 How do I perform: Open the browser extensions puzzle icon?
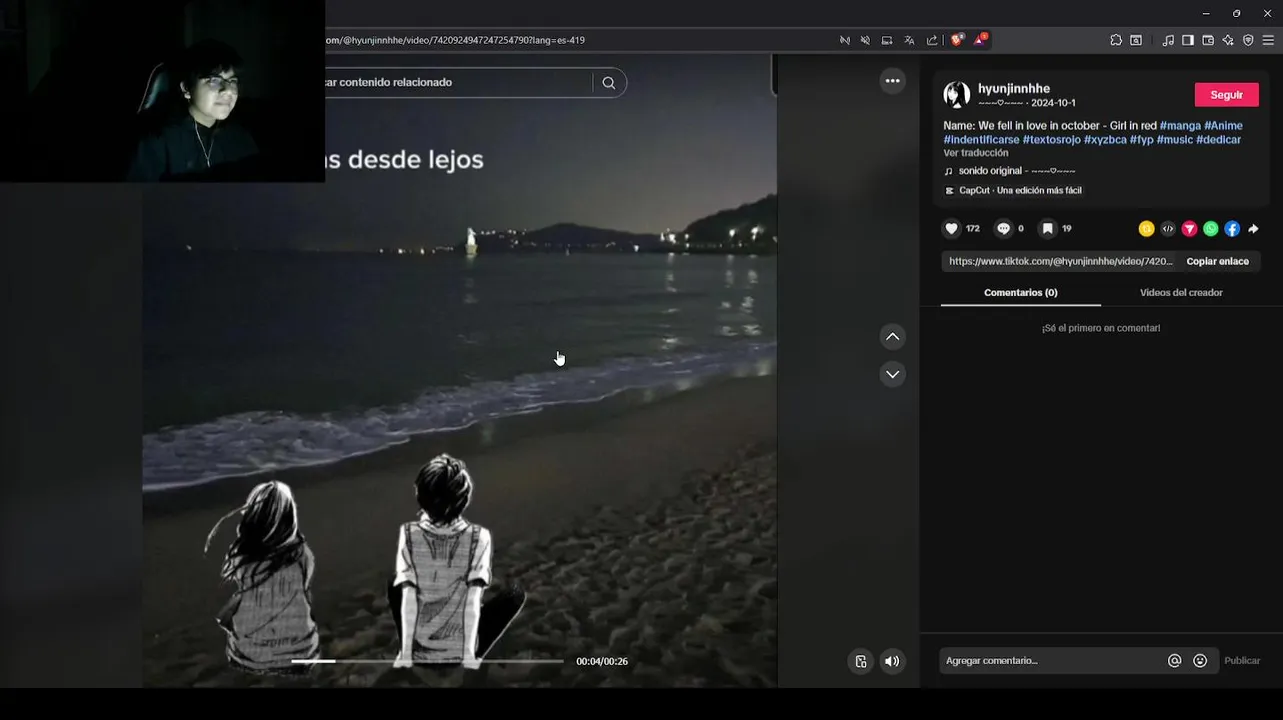[1116, 40]
